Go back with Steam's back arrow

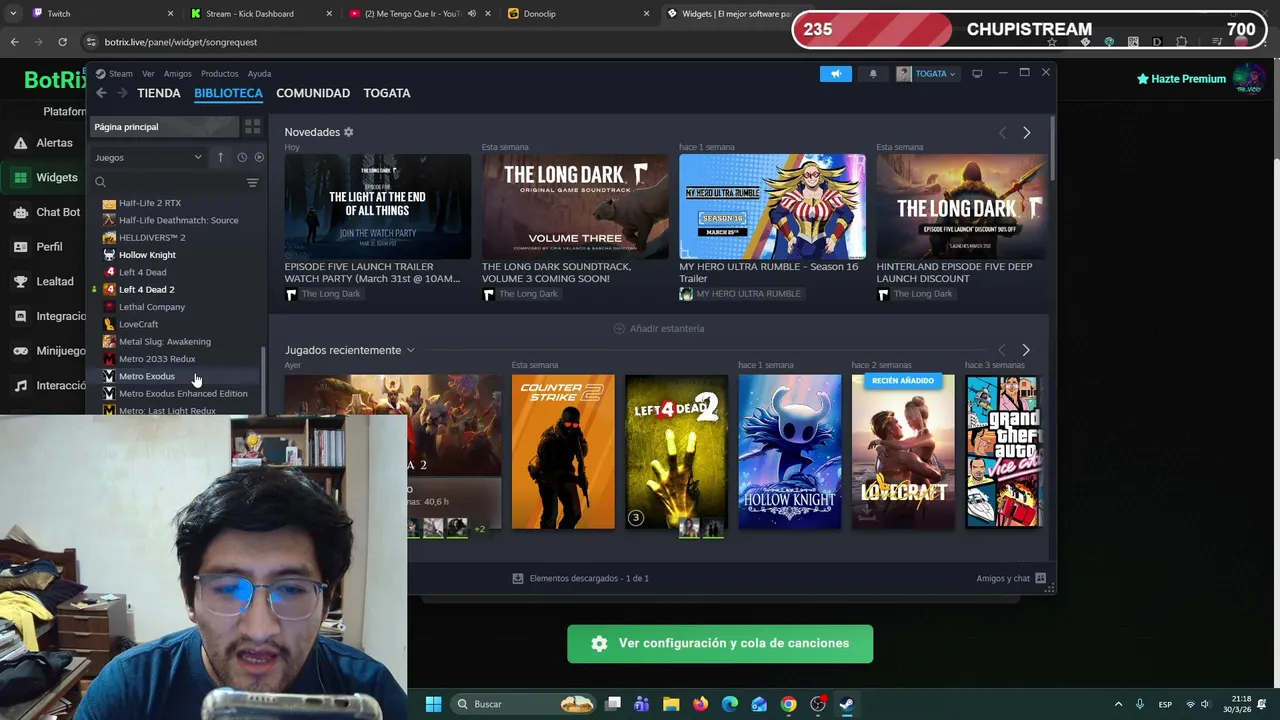101,93
